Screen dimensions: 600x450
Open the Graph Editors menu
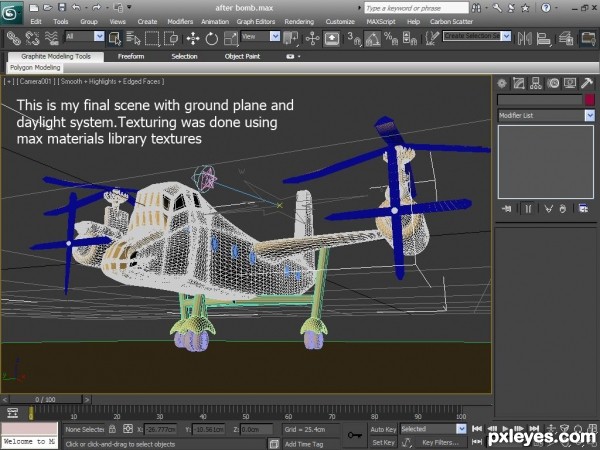[x=256, y=22]
